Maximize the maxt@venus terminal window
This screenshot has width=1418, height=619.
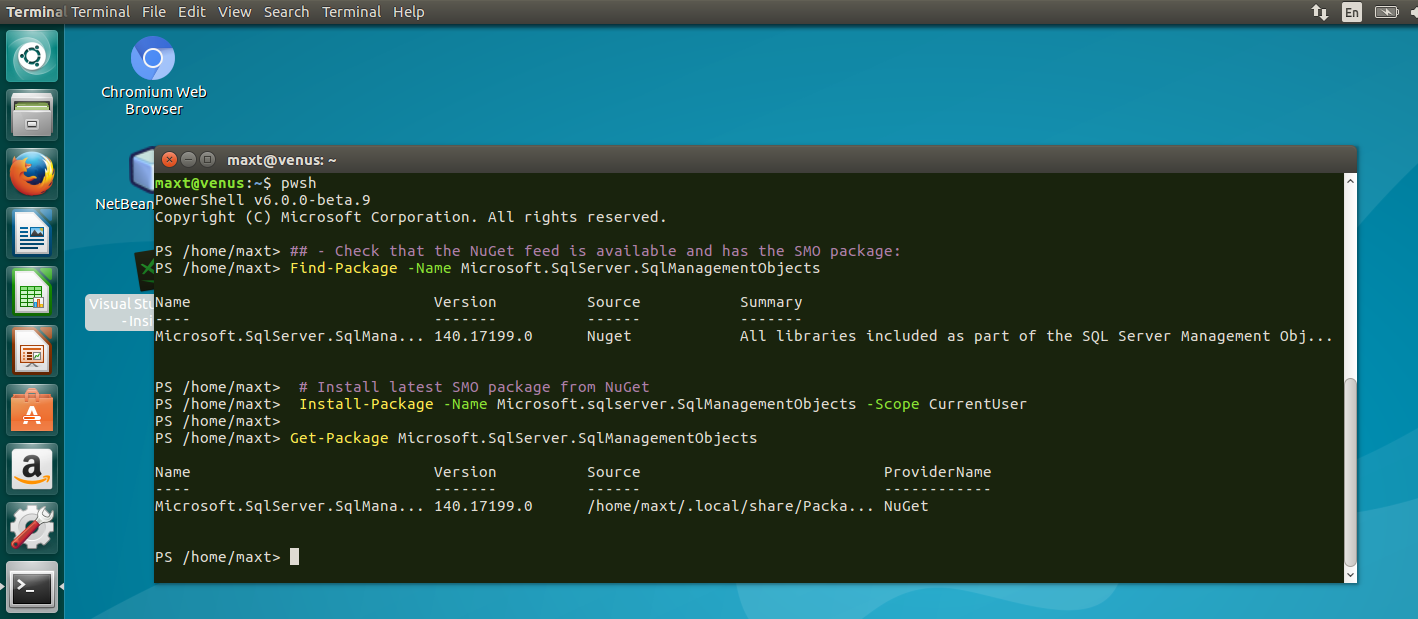point(207,159)
